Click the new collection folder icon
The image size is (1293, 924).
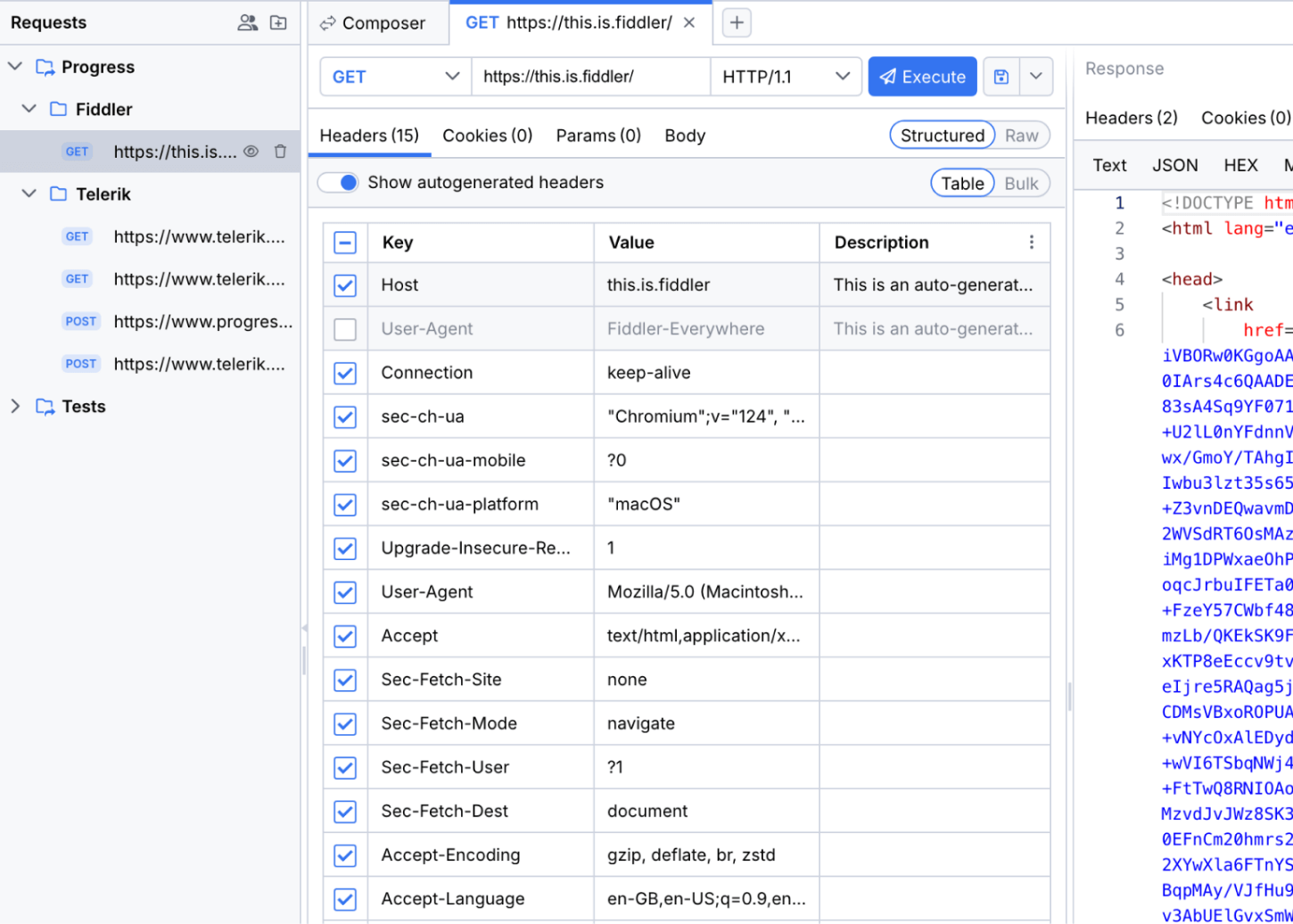click(x=278, y=23)
